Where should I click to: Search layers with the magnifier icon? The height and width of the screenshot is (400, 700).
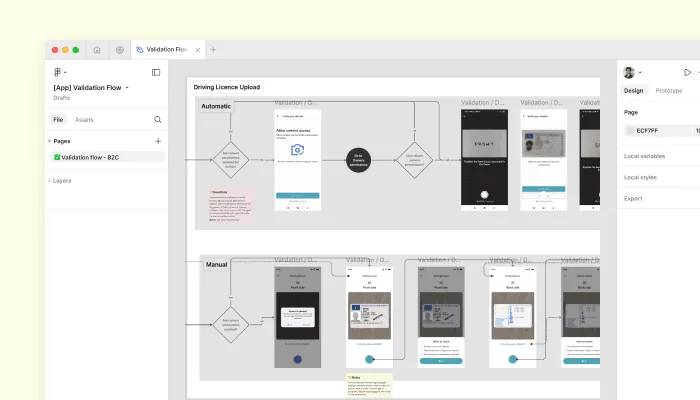coord(158,119)
